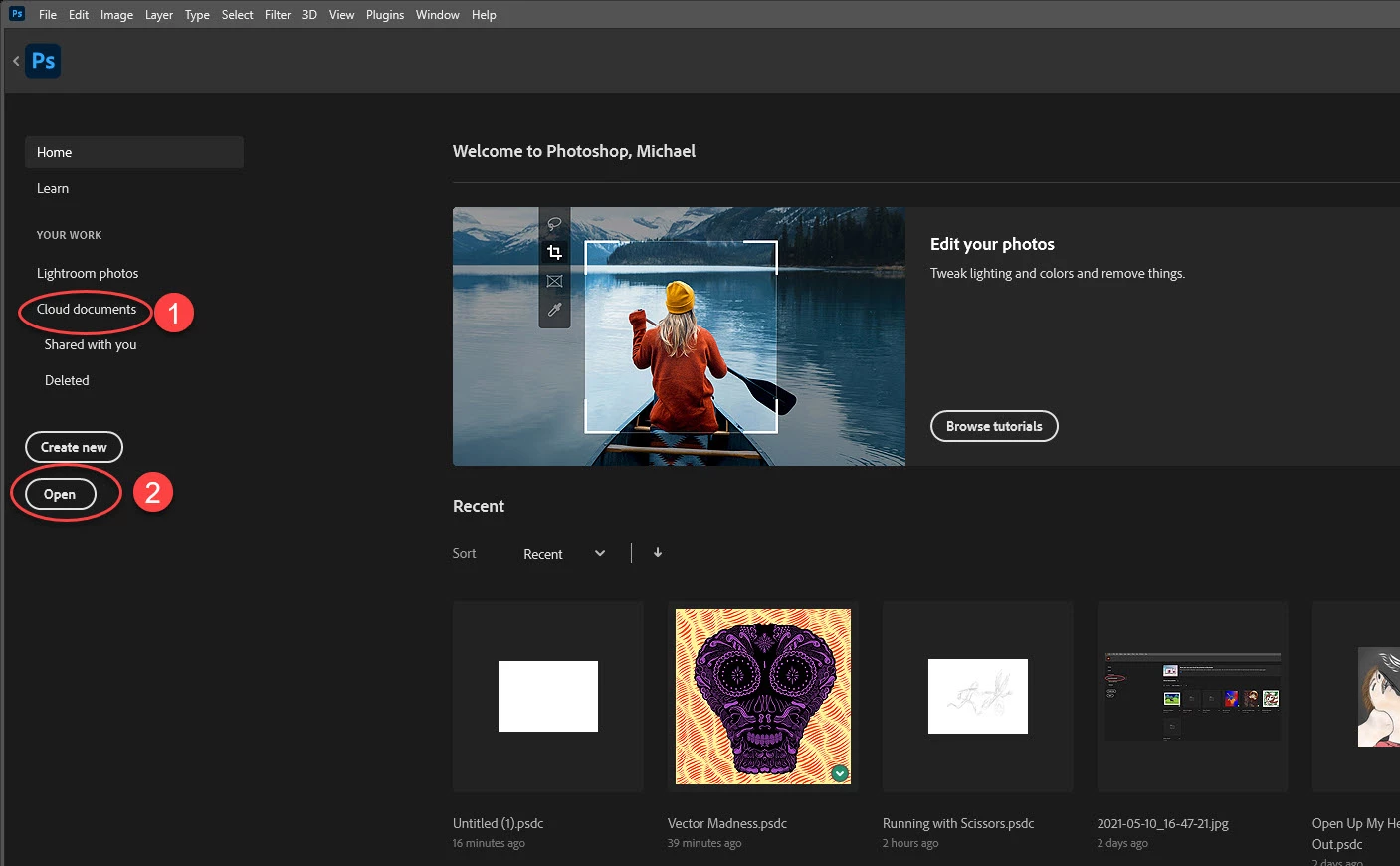The height and width of the screenshot is (866, 1400).
Task: Click the envelope frame icon in banner
Action: point(554,281)
